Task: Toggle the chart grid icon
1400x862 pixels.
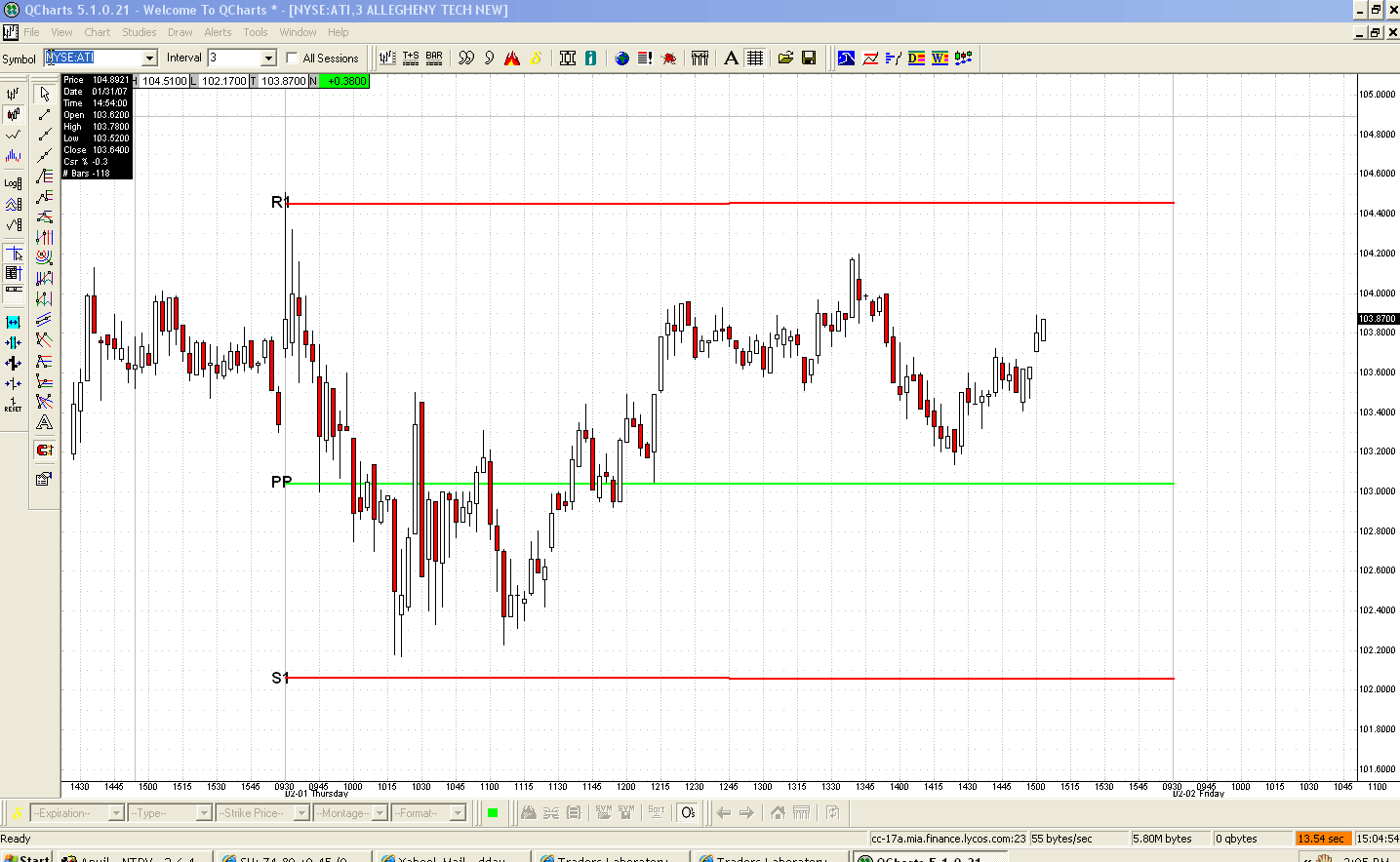Action: point(755,59)
